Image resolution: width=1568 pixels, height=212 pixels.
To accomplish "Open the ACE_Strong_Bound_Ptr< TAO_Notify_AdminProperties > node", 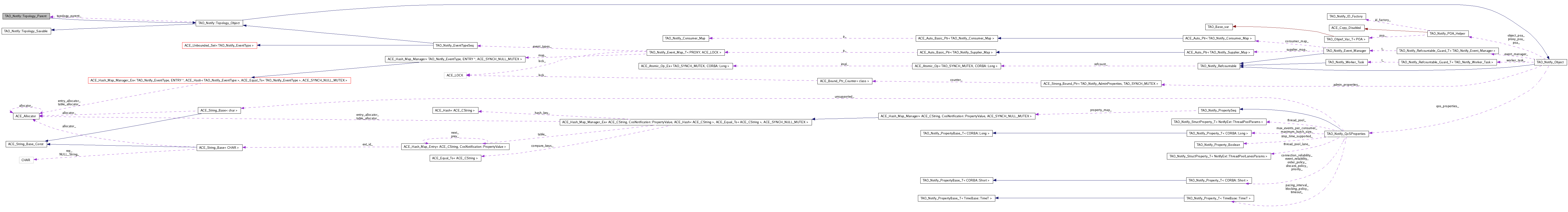I will click(x=1101, y=84).
